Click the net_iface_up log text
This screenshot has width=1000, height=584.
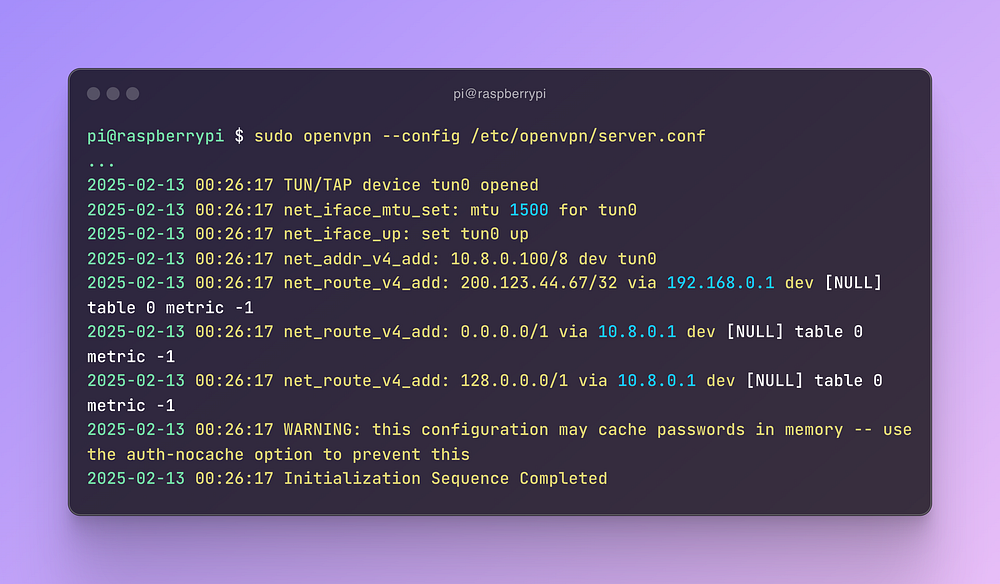click(x=342, y=234)
